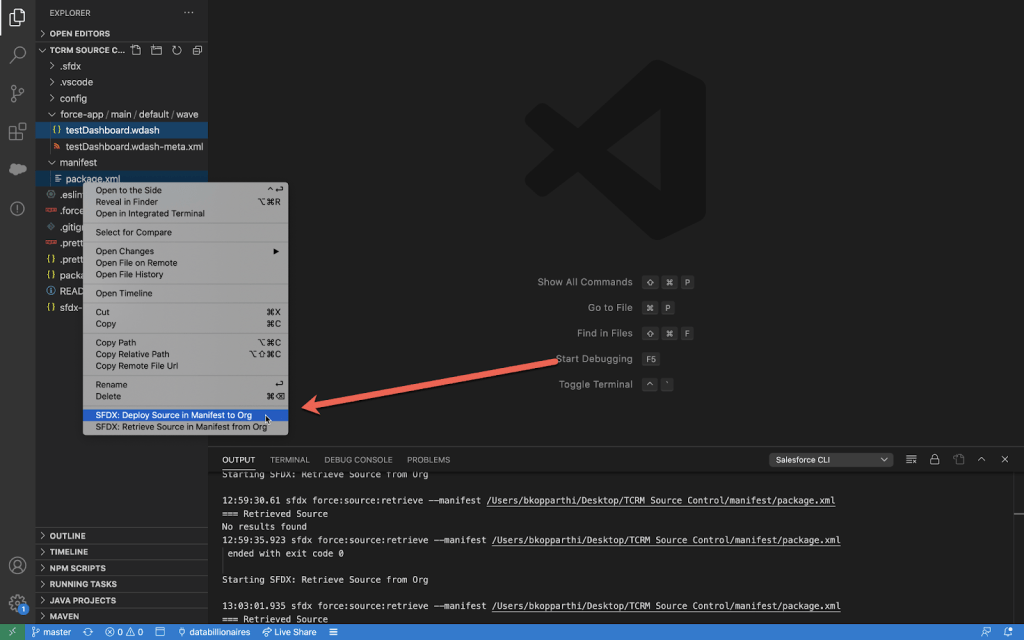
Task: Refresh the explorer file tree
Action: coord(177,50)
